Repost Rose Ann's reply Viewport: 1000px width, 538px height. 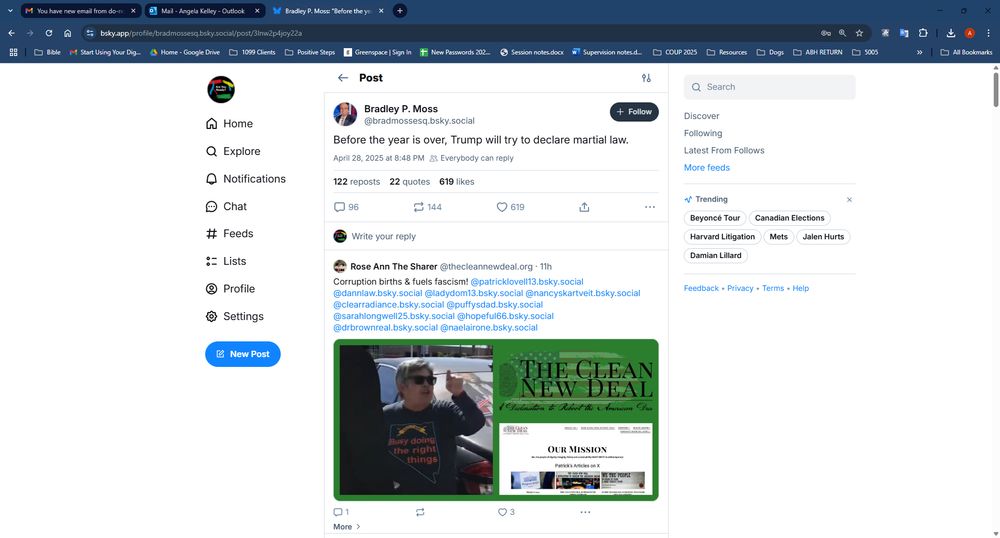(x=420, y=512)
